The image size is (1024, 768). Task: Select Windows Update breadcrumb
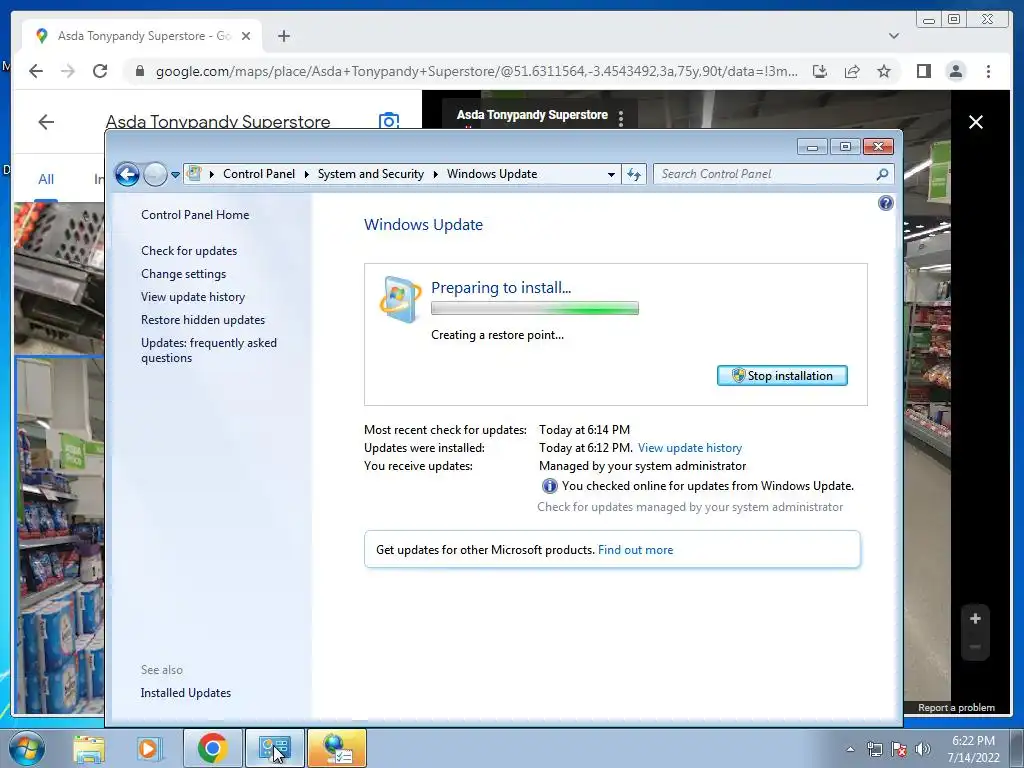click(x=492, y=174)
